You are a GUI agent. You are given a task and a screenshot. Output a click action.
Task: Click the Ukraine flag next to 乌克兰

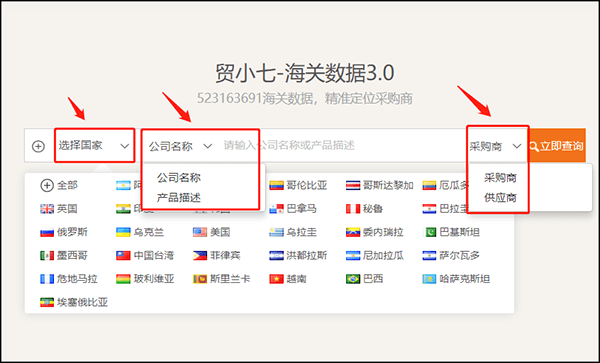point(123,232)
